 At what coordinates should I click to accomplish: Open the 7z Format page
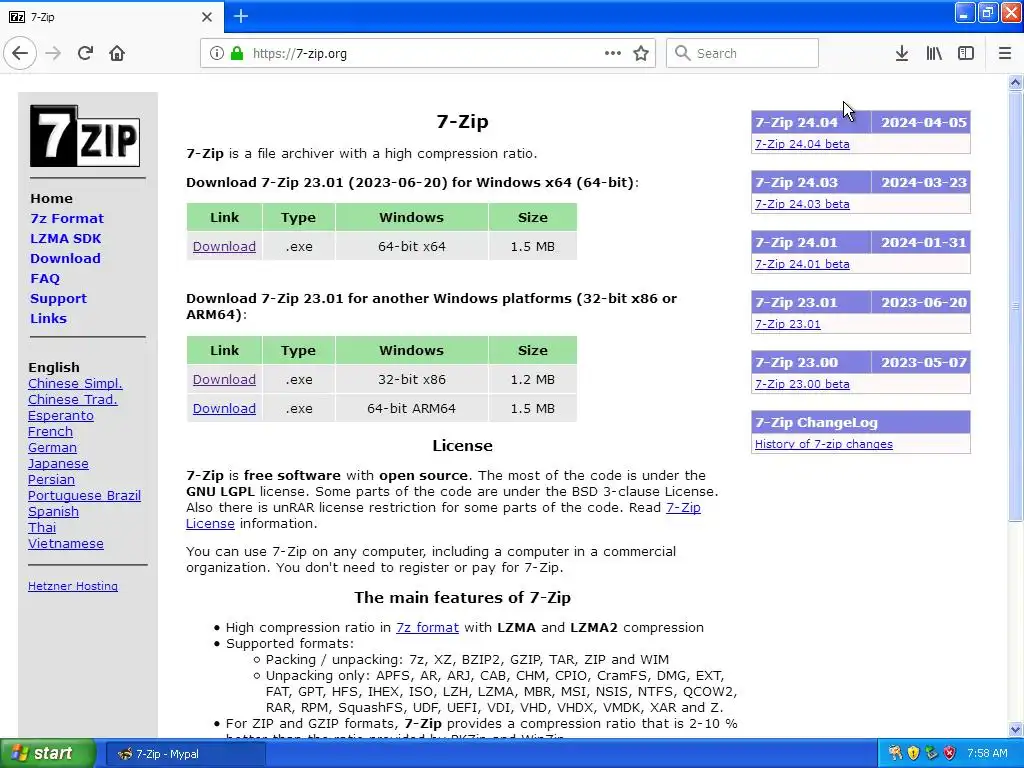(67, 218)
